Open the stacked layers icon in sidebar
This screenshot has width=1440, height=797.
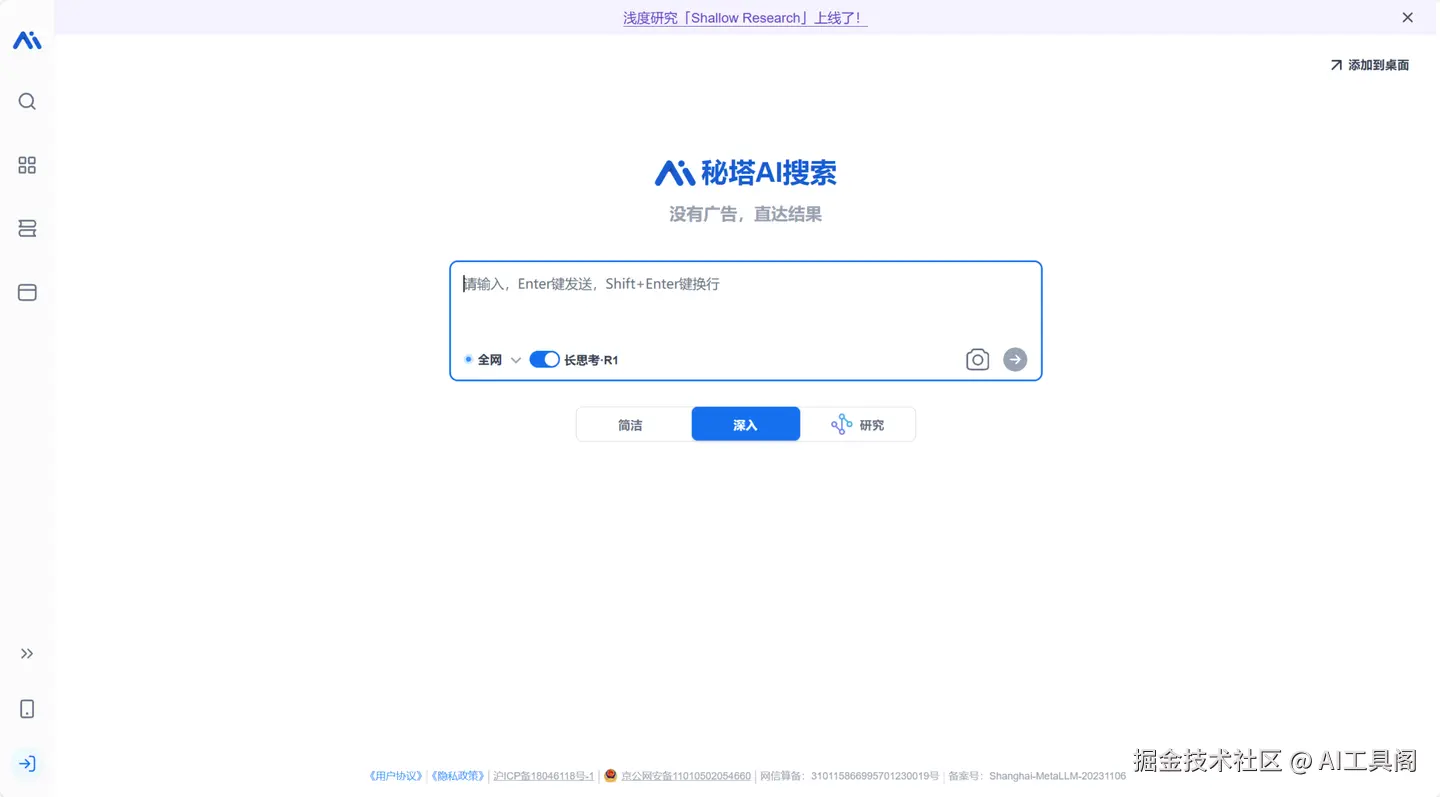coord(27,229)
